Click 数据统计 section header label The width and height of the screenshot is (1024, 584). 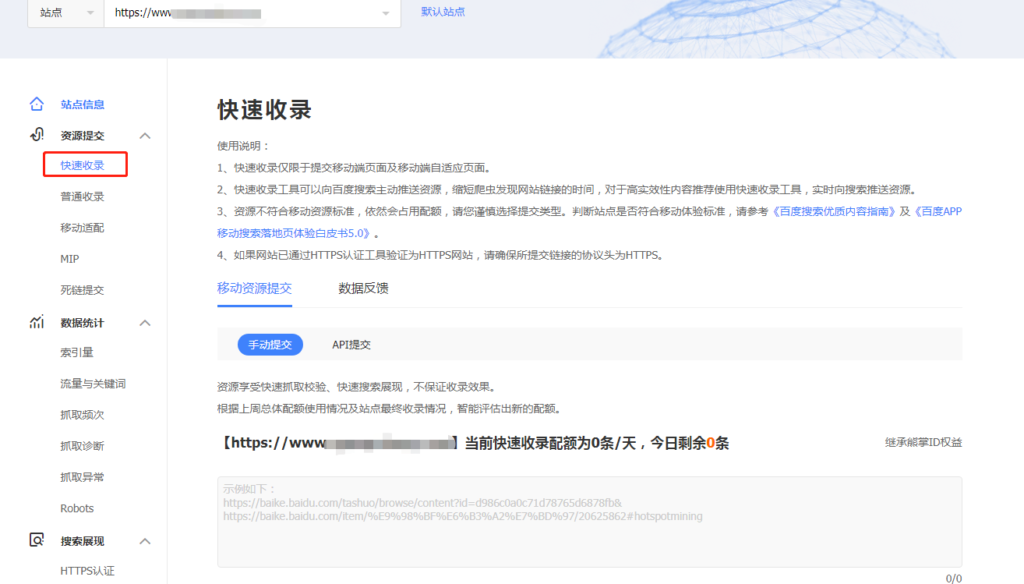coord(82,323)
